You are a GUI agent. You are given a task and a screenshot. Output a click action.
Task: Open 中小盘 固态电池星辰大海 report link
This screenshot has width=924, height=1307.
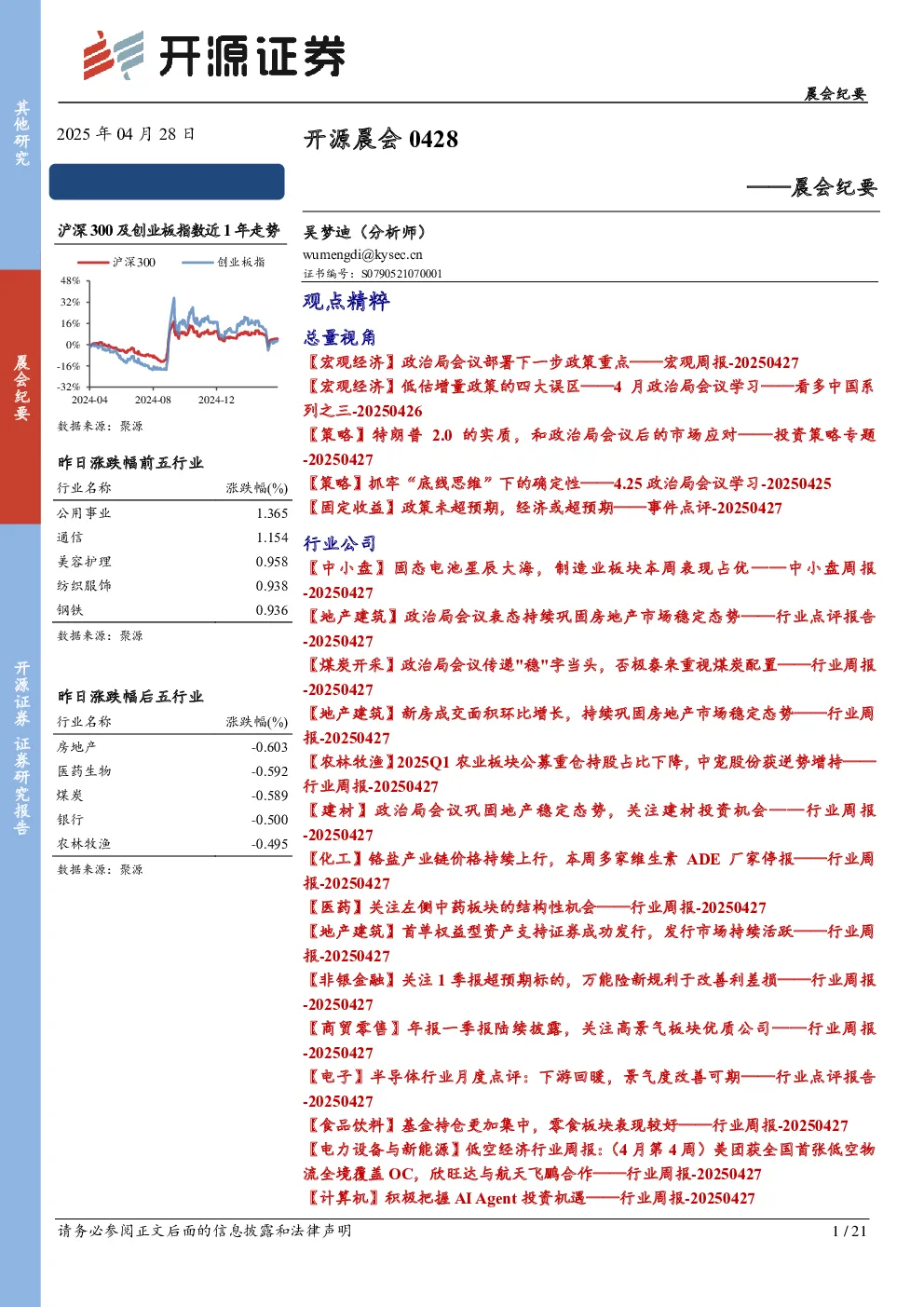pos(590,580)
